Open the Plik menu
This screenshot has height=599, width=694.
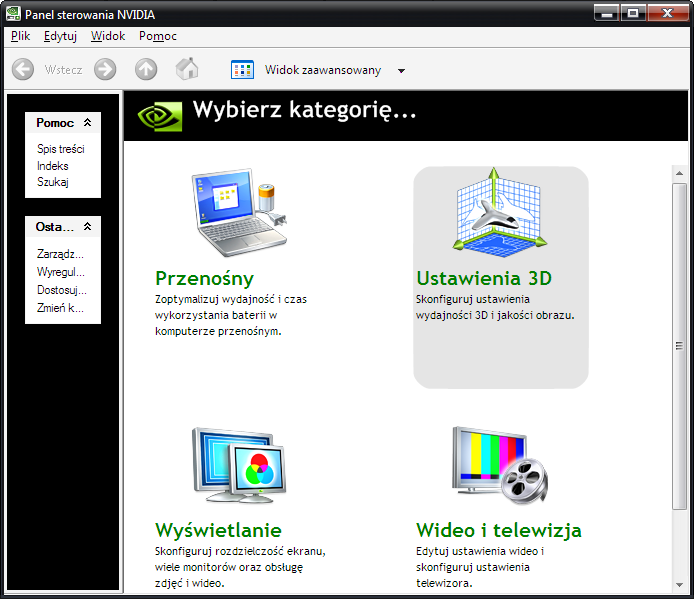pyautogui.click(x=20, y=36)
